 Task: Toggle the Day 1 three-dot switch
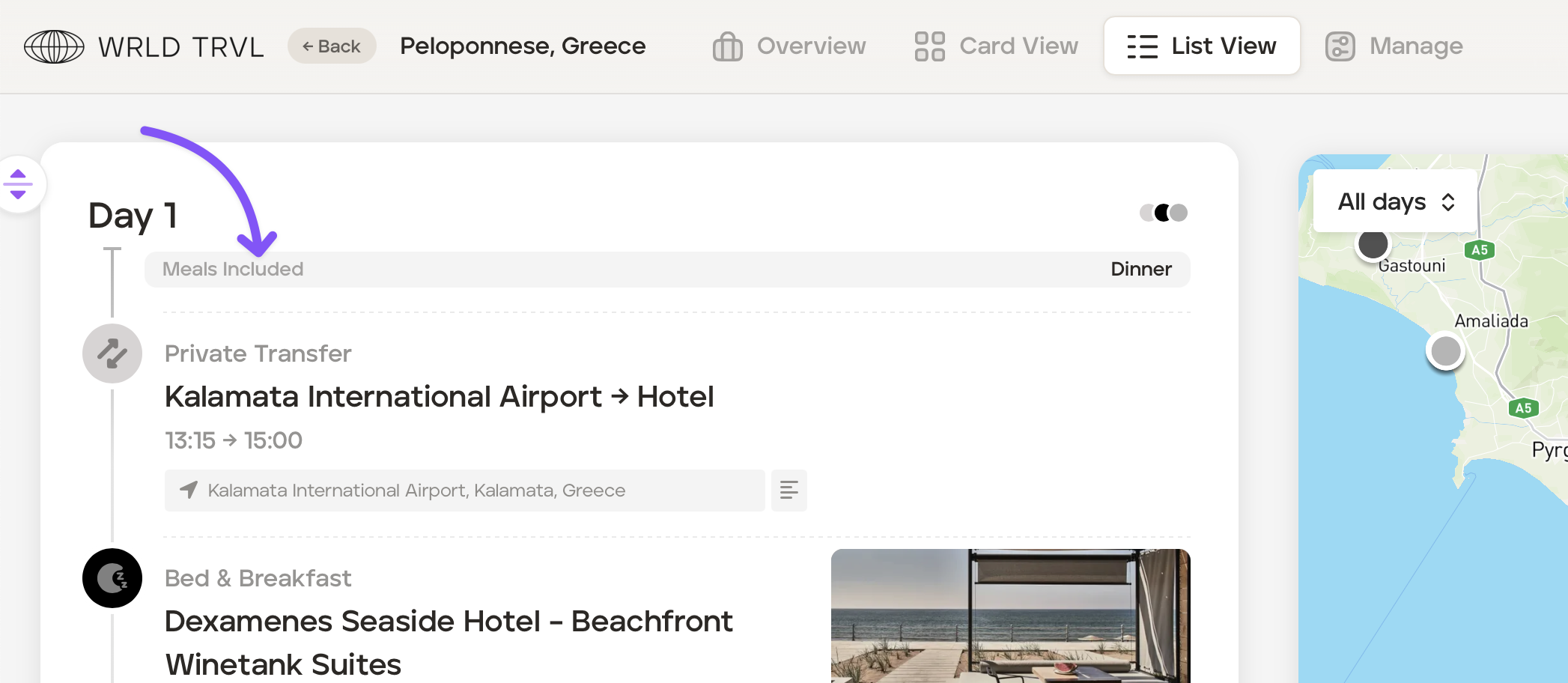pos(1163,213)
